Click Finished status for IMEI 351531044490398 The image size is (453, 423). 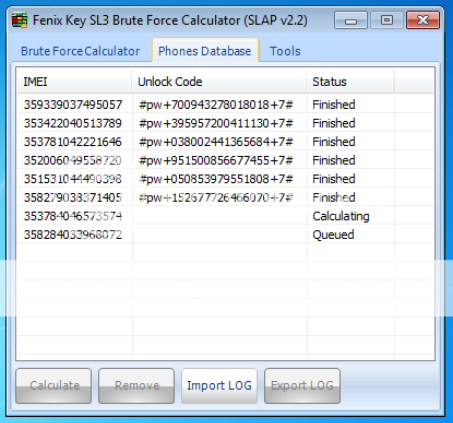tap(334, 179)
